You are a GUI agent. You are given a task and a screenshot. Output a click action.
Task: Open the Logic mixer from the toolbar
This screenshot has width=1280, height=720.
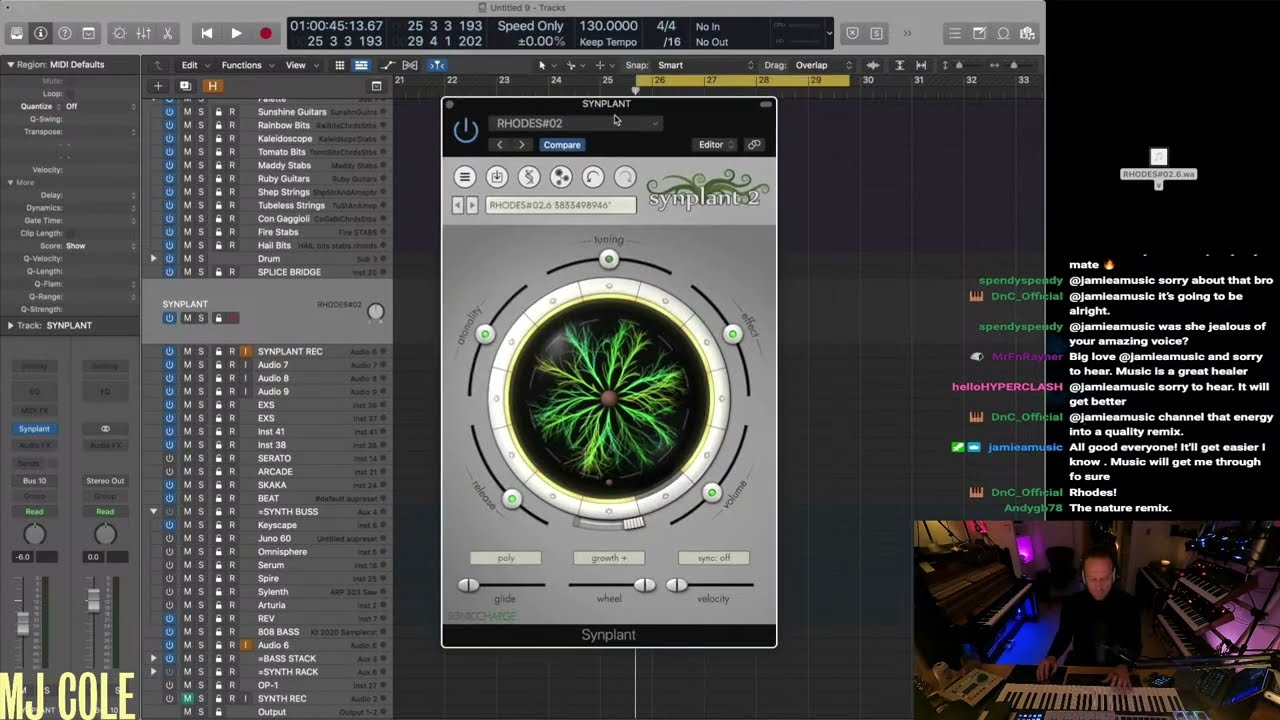(x=143, y=33)
